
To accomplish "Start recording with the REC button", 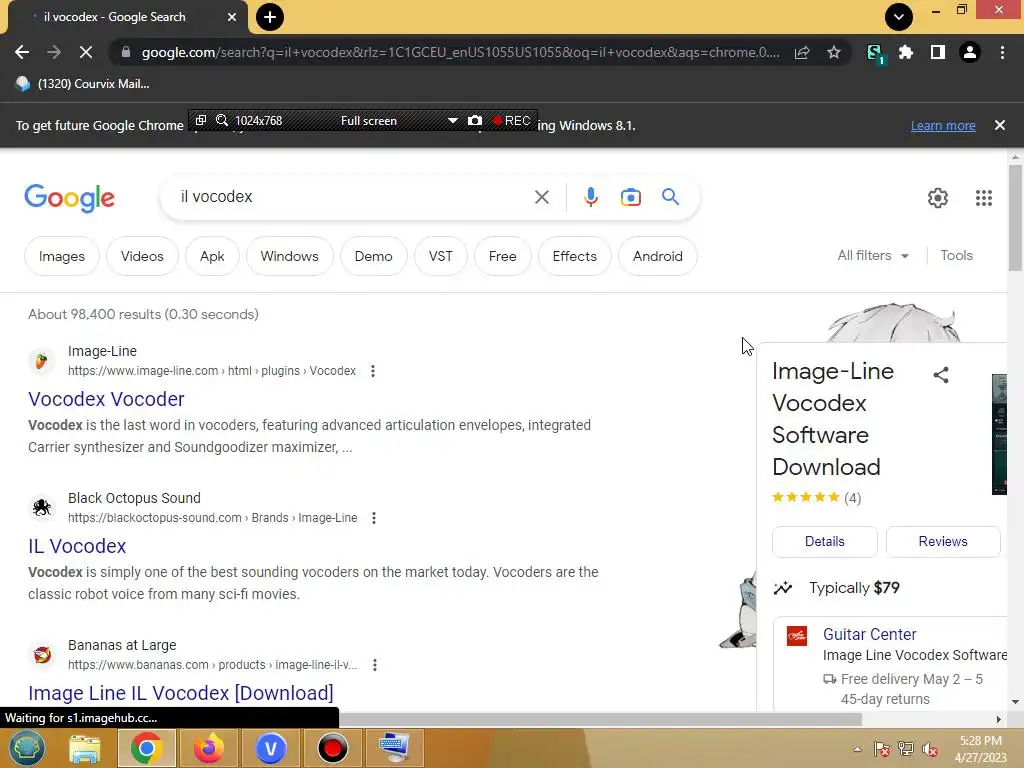I will [512, 120].
